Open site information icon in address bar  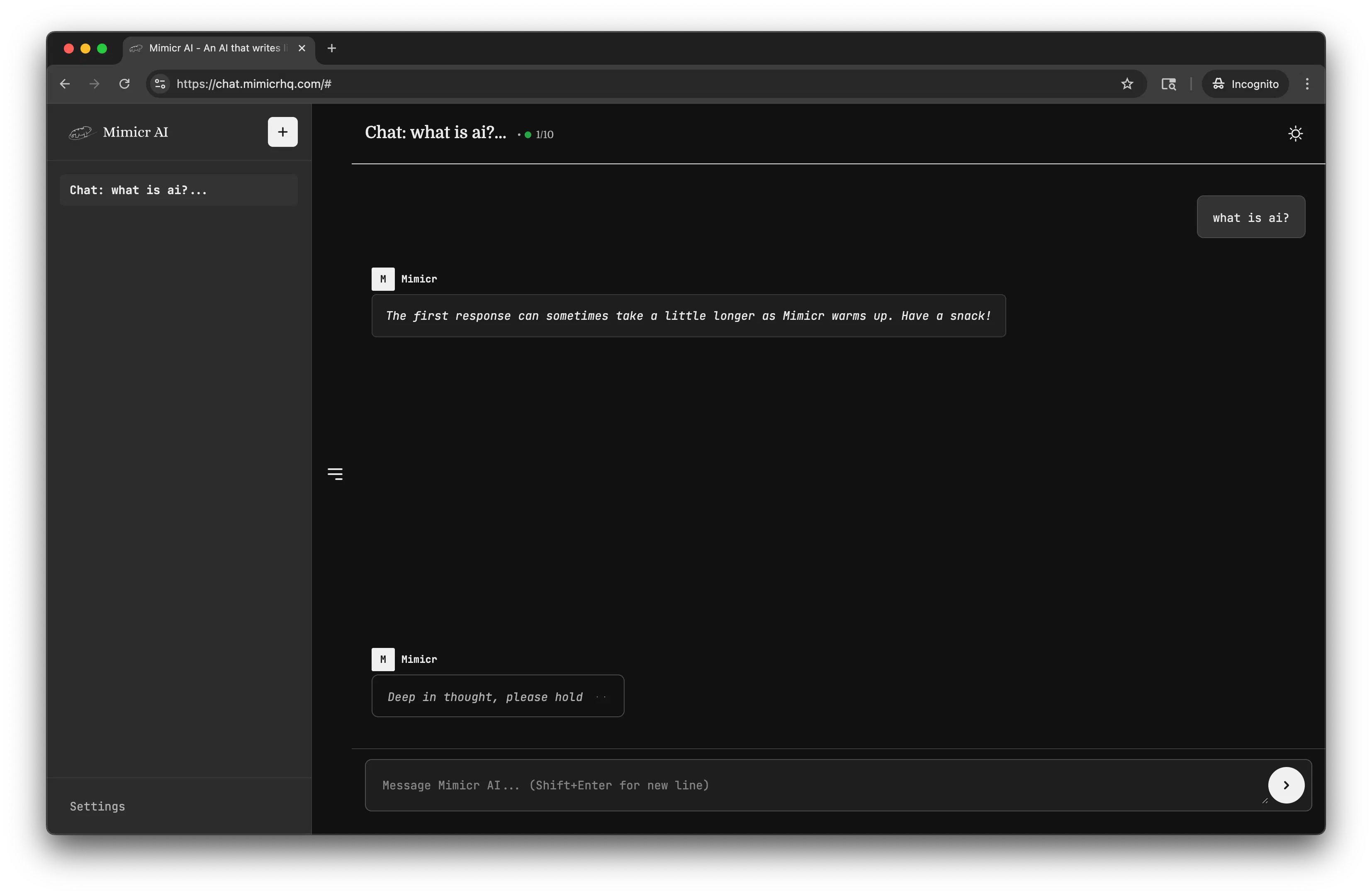coord(160,84)
